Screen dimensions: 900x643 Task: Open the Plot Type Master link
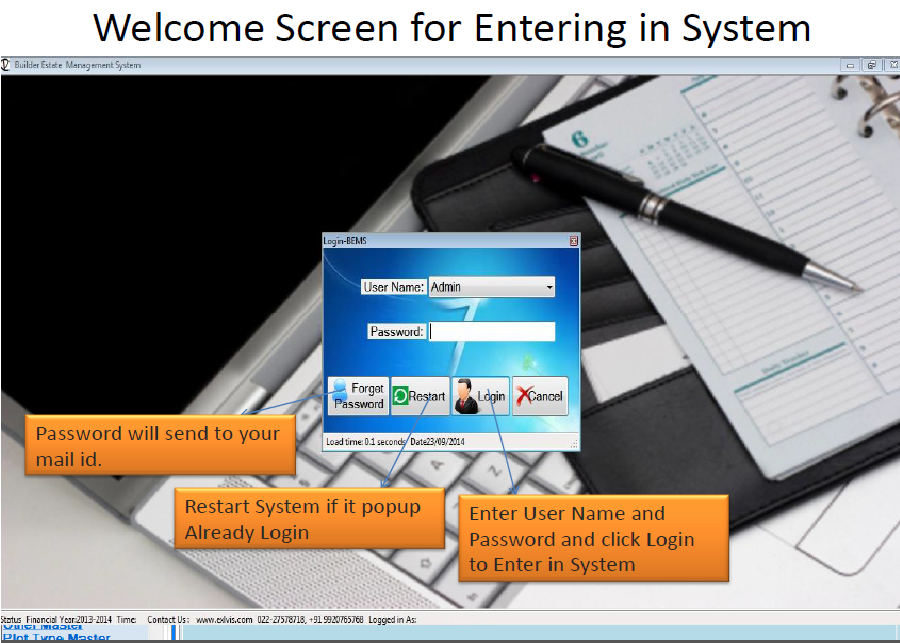pos(57,637)
